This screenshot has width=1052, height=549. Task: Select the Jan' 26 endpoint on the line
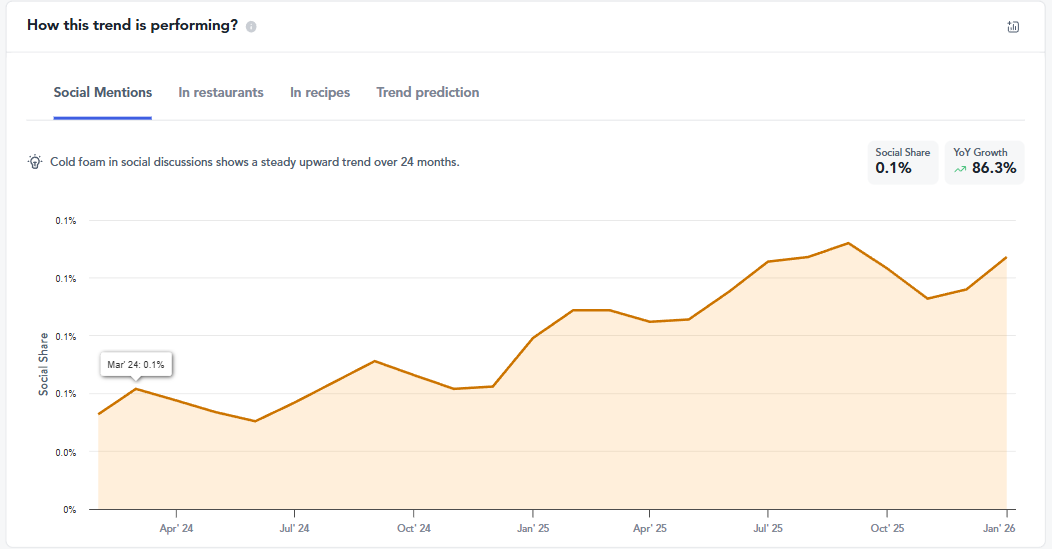(1005, 257)
